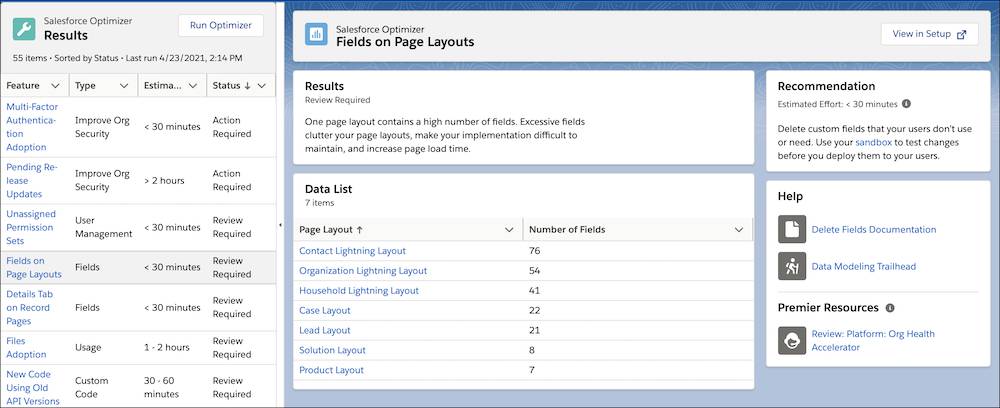
Task: Click the Org Health Accelerator avatar icon
Action: [791, 340]
